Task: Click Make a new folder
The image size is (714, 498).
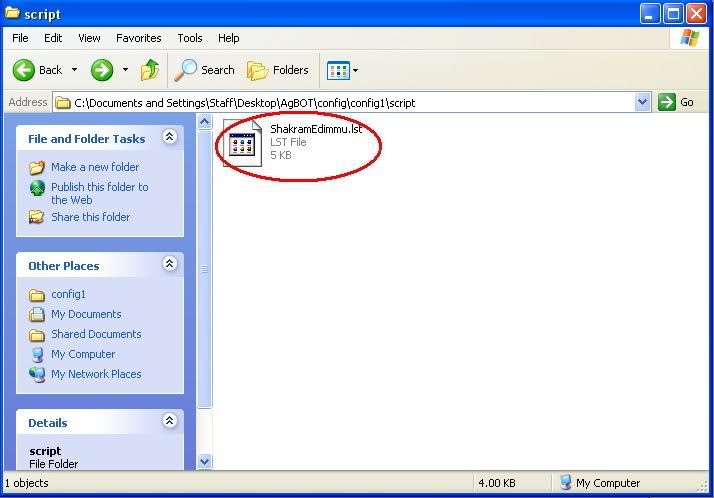Action: tap(95, 167)
